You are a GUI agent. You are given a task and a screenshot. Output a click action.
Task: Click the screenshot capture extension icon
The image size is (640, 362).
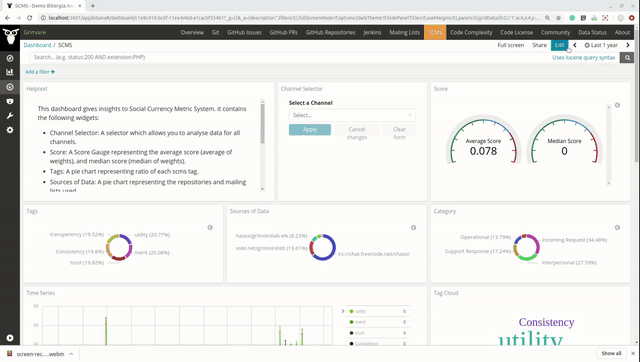click(x=605, y=18)
